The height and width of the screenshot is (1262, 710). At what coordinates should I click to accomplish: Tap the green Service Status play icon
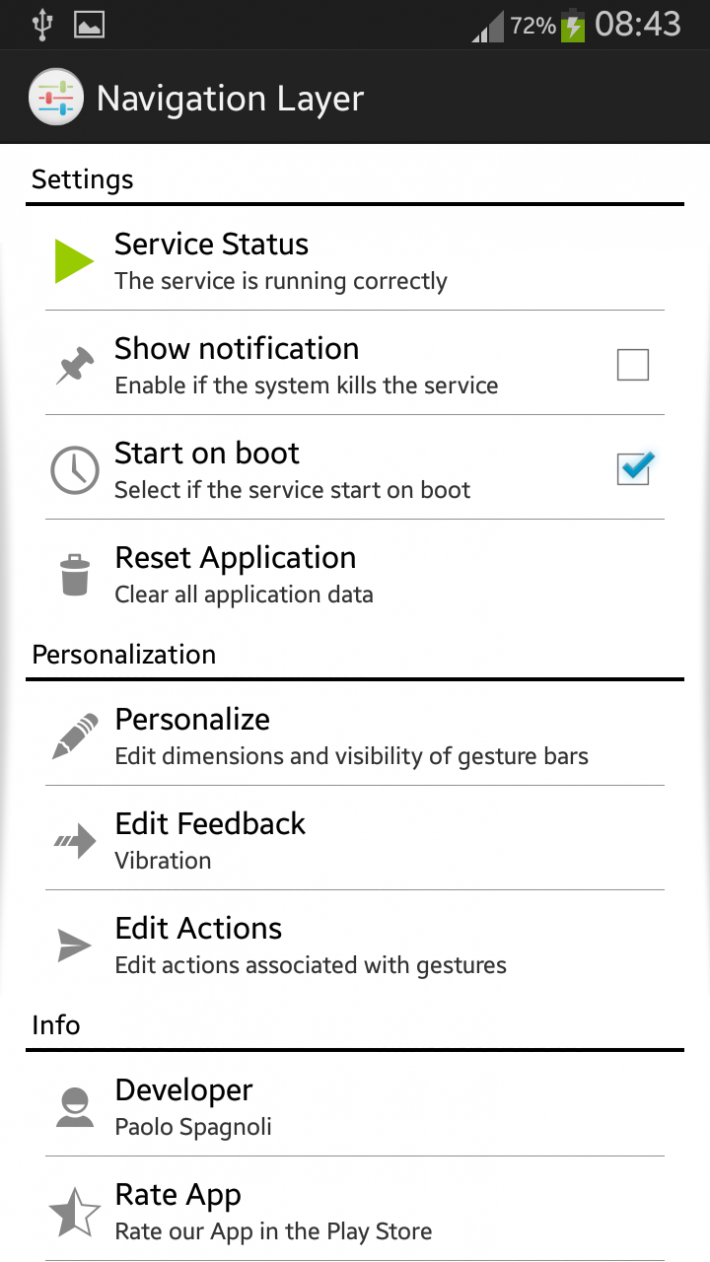pyautogui.click(x=74, y=261)
